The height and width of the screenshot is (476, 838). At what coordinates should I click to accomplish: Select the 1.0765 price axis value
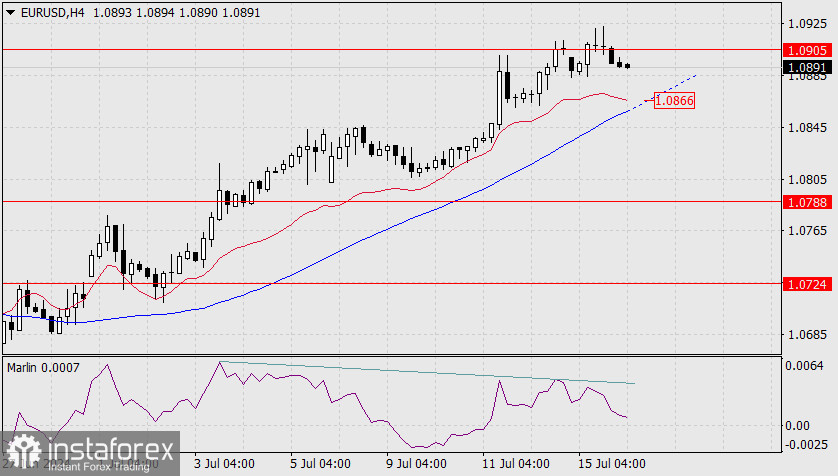point(807,231)
